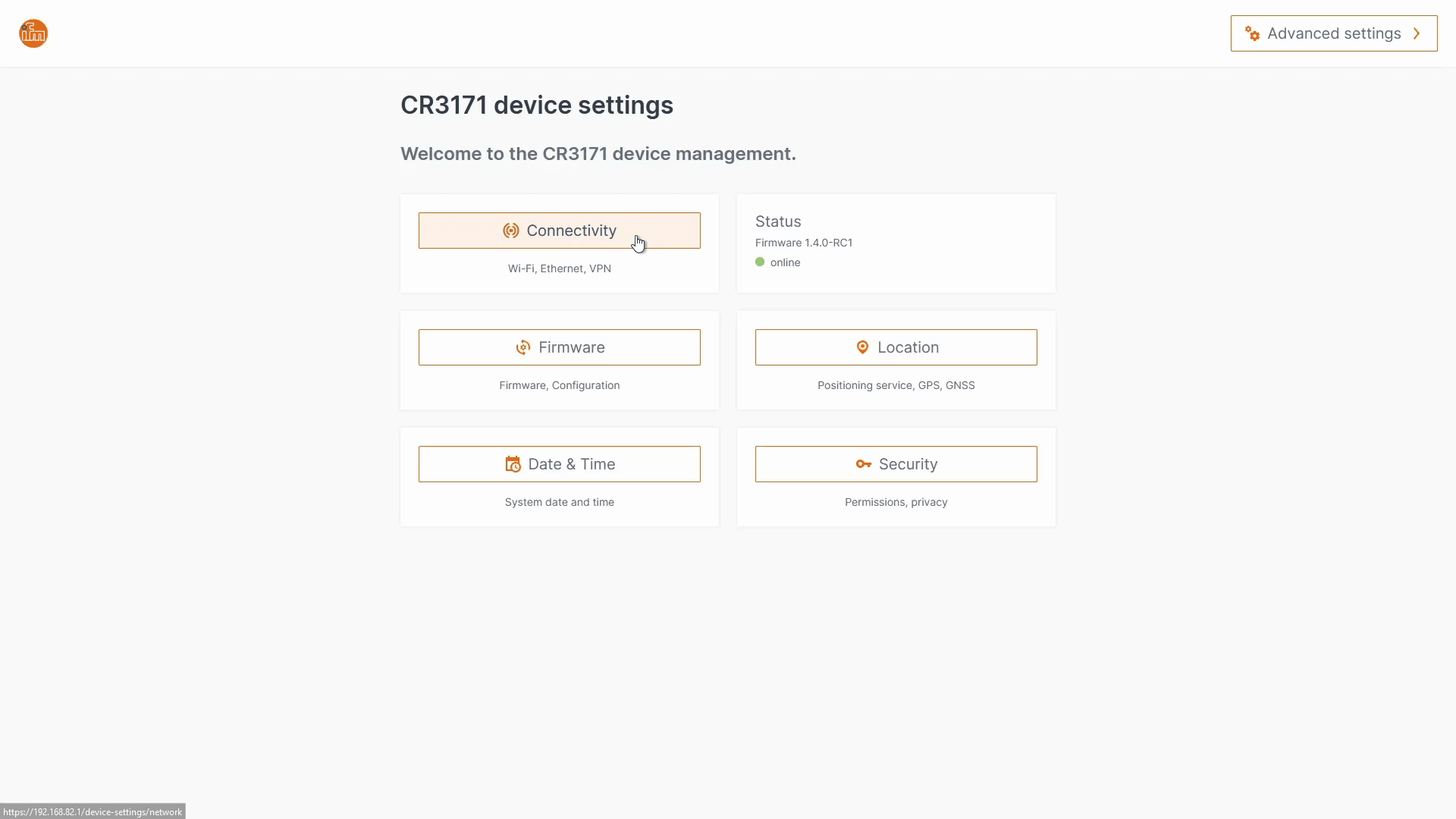Click the Positioning service, GPS, GNSS caption
This screenshot has width=1456, height=819.
[x=896, y=385]
